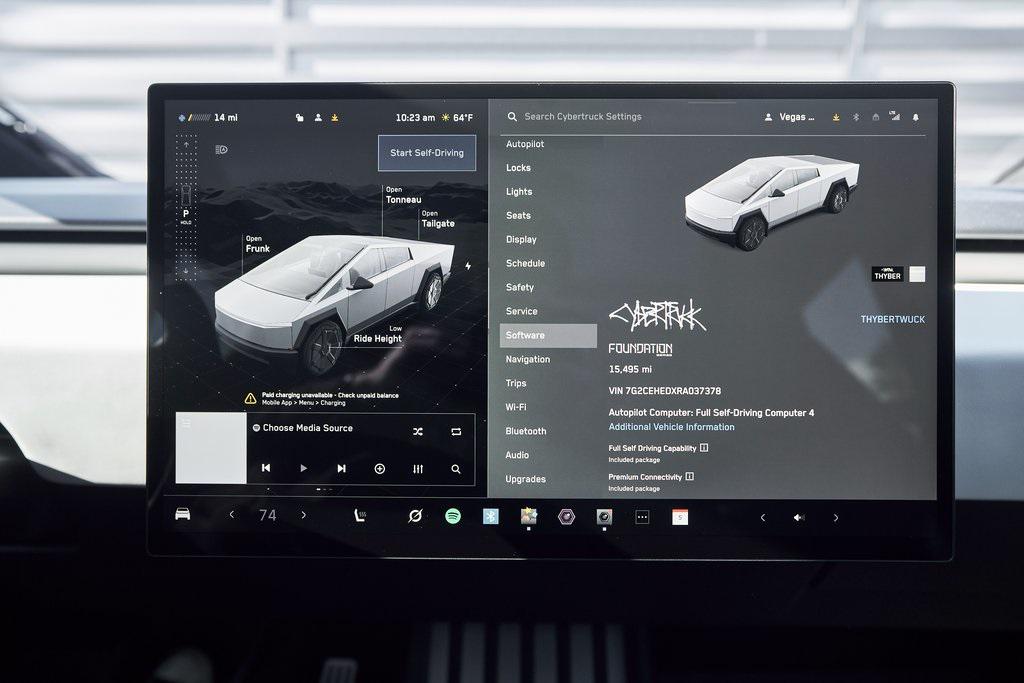Open seat heater controls in the bottom bar
Viewport: 1024px width, 683px height.
pos(359,516)
